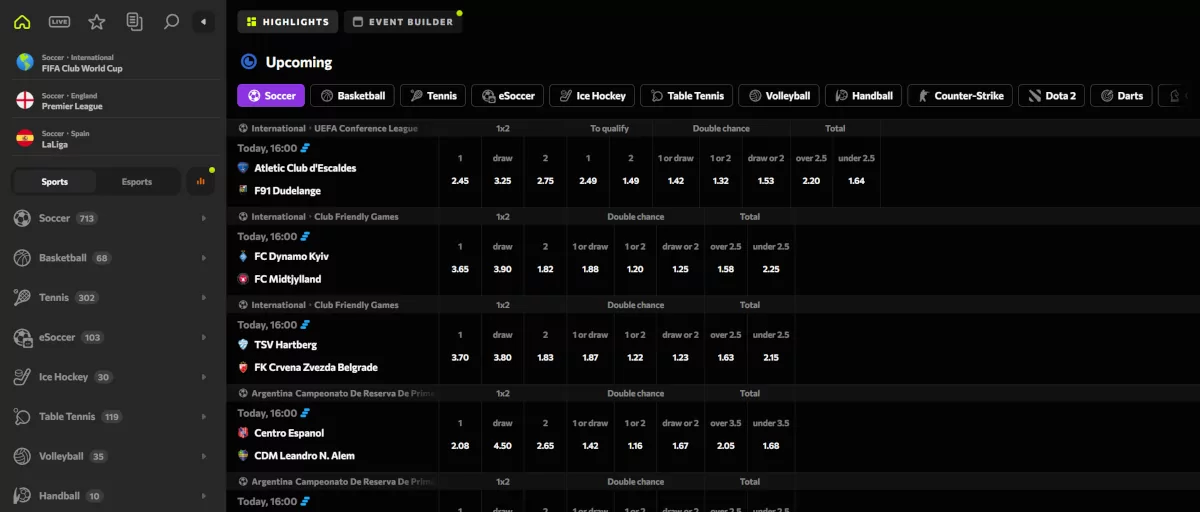Expand Volleyball 35 sidebar arrow

(x=204, y=456)
